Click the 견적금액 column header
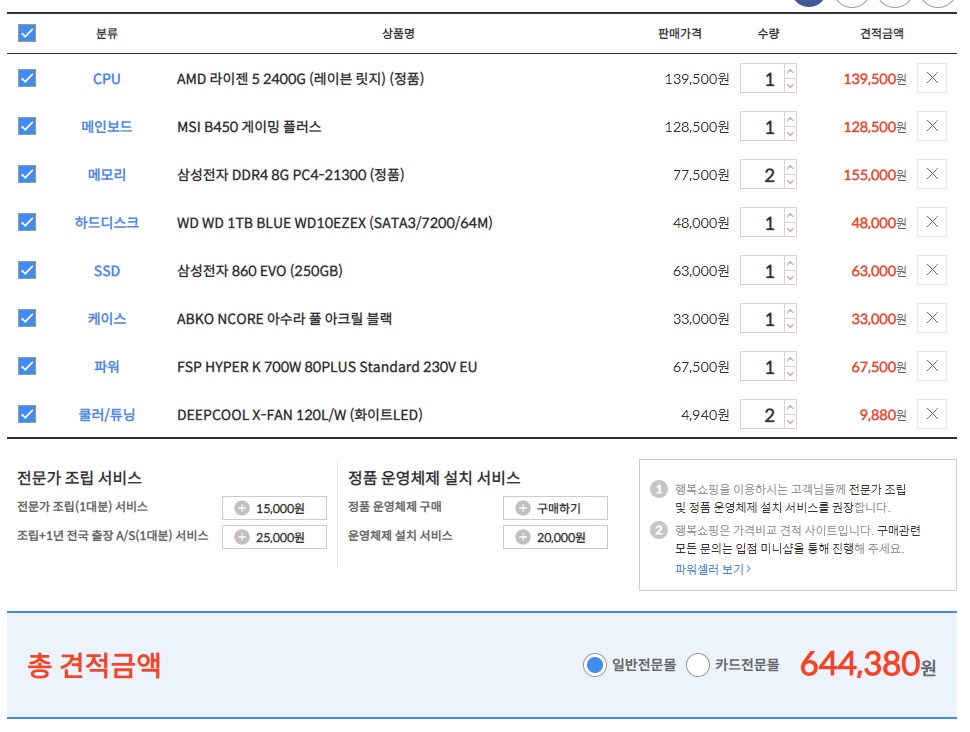Viewport: 970px width, 732px height. [x=882, y=33]
